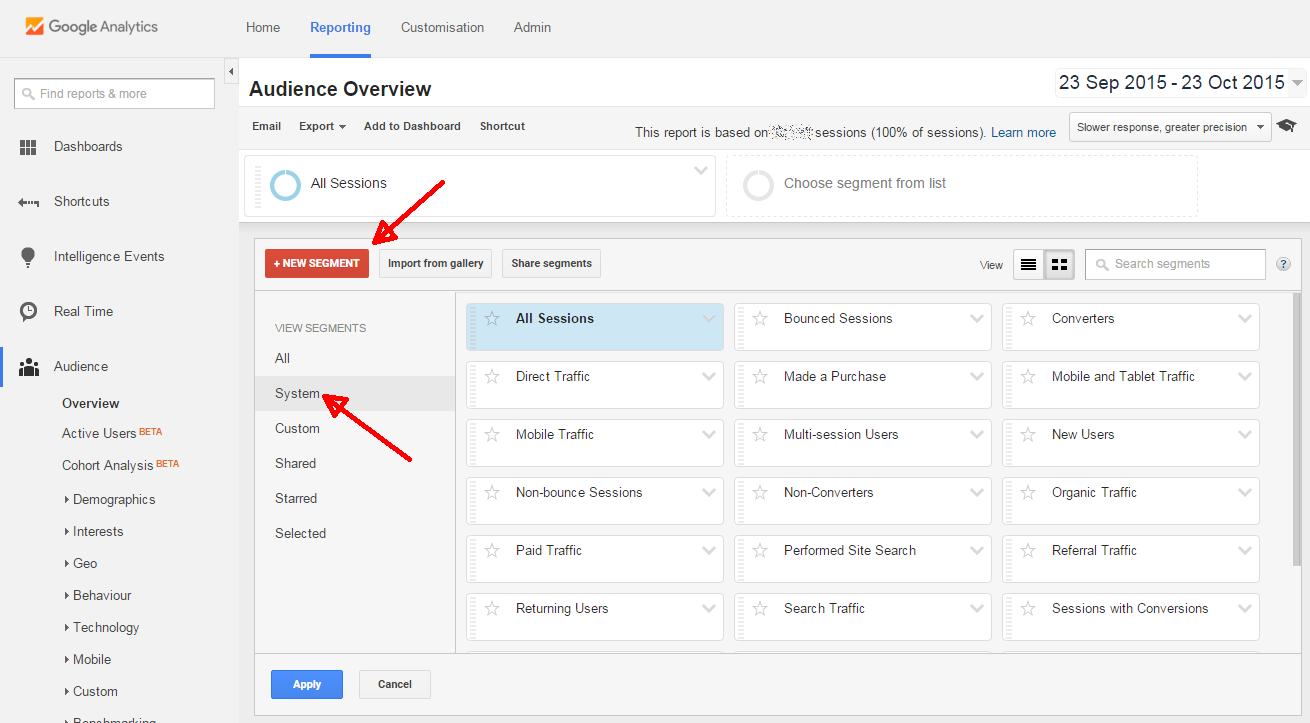Screen dimensions: 1310x723
Task: Click the Google Analytics logo
Action: 91,27
